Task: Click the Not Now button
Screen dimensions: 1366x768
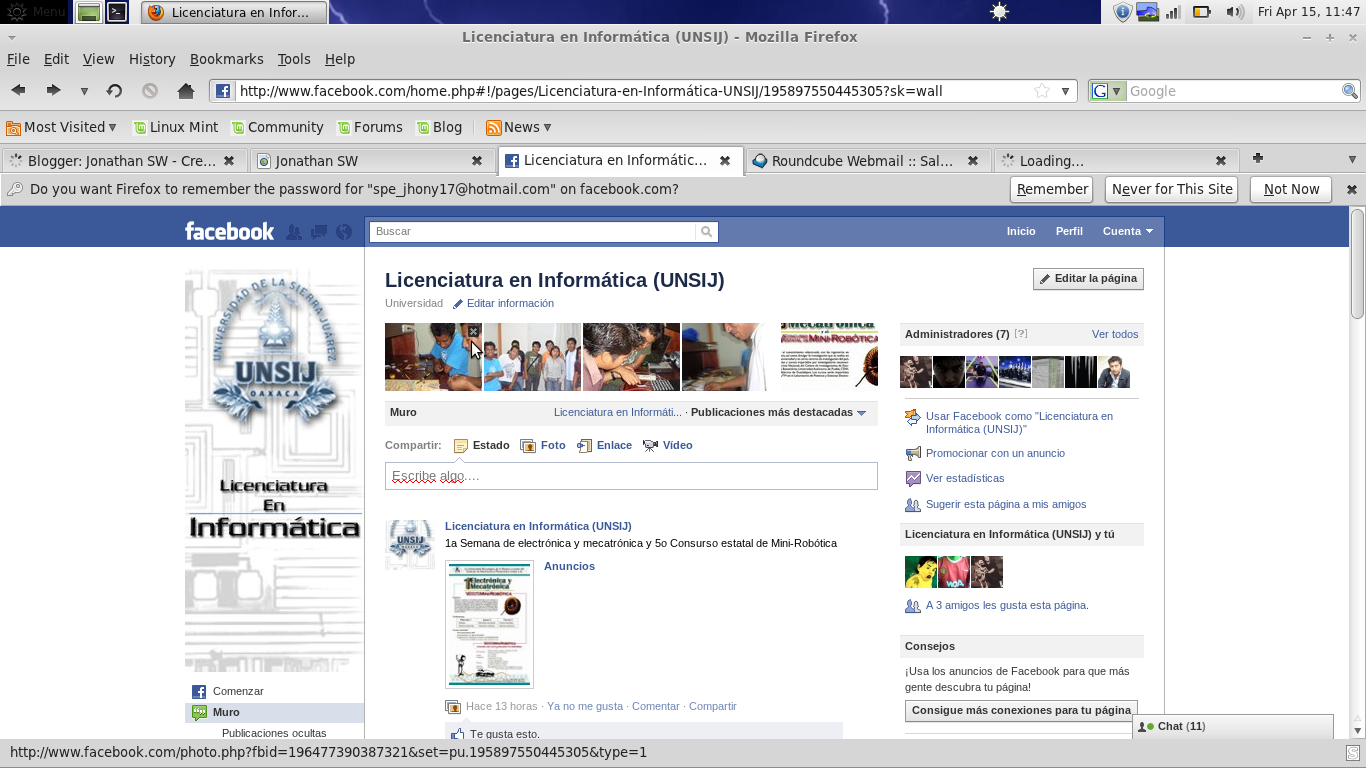Action: [1291, 189]
